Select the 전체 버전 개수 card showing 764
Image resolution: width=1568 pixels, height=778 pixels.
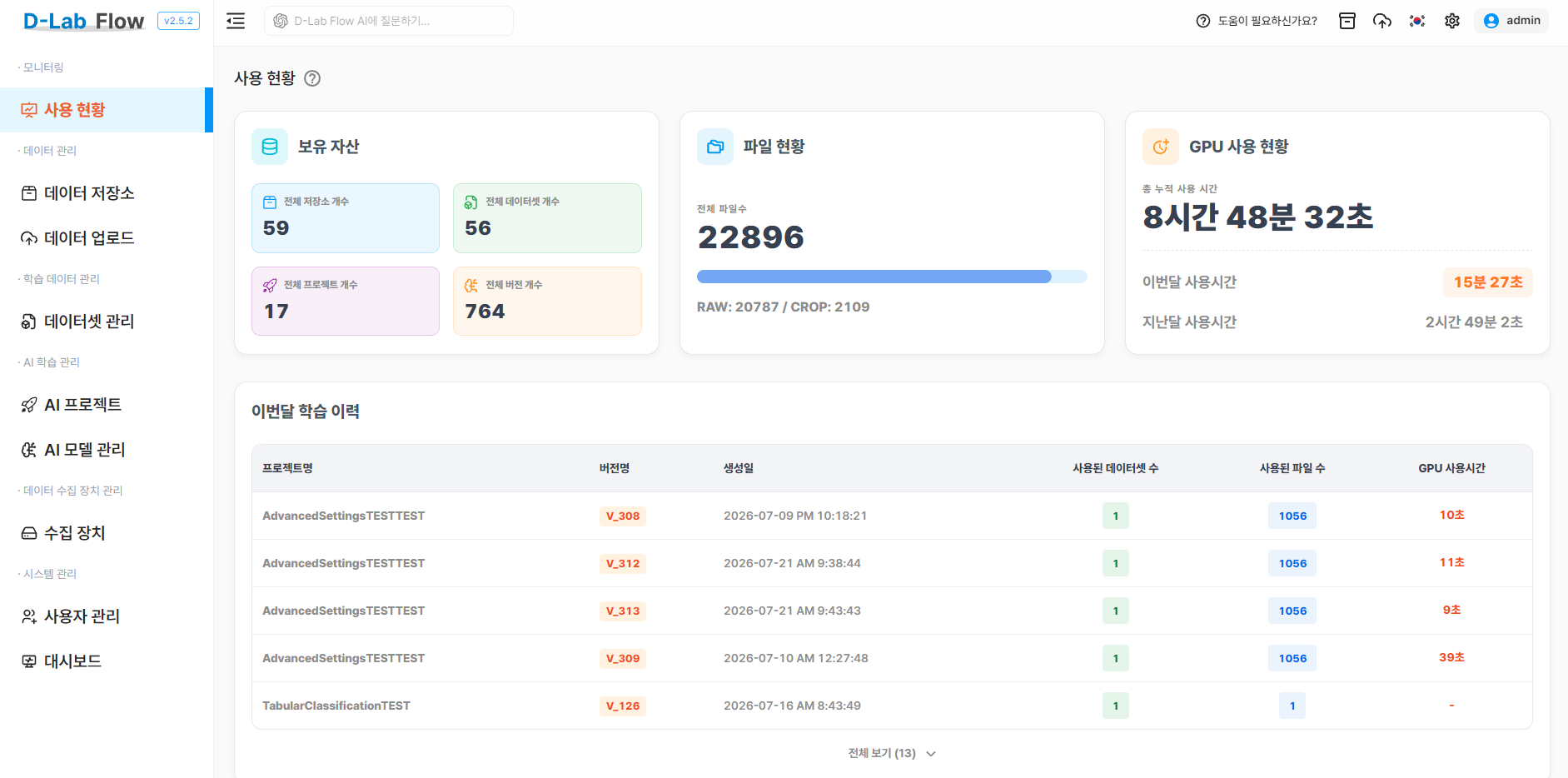(547, 302)
